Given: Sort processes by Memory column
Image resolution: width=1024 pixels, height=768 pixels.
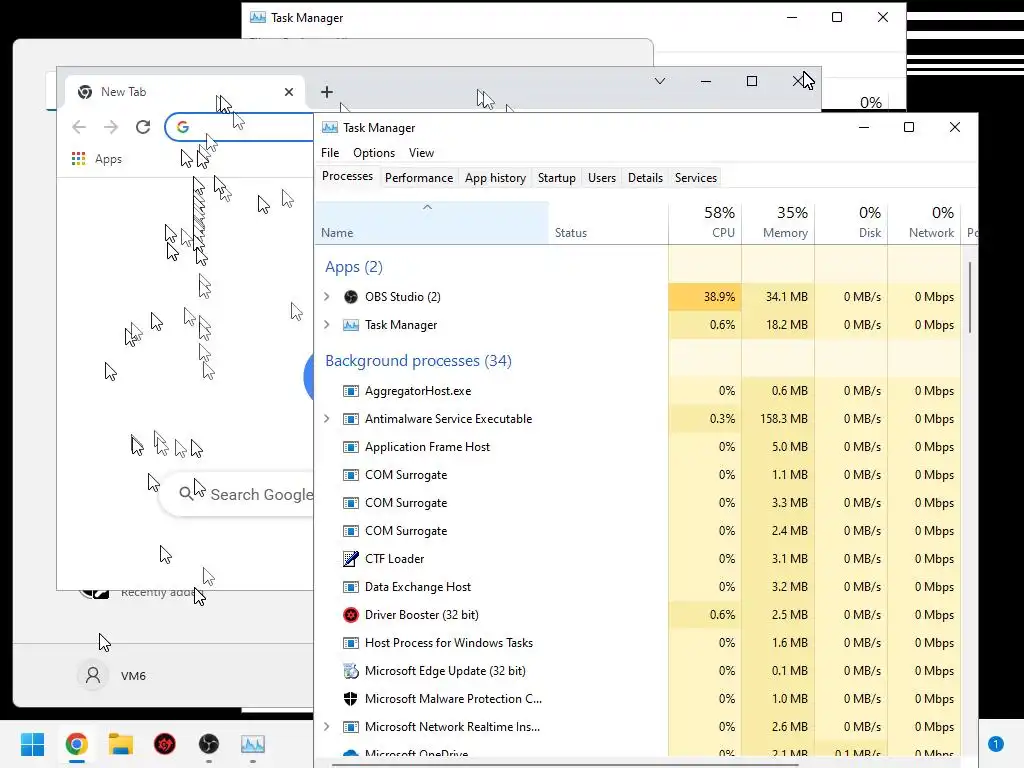Looking at the screenshot, I should (778, 223).
